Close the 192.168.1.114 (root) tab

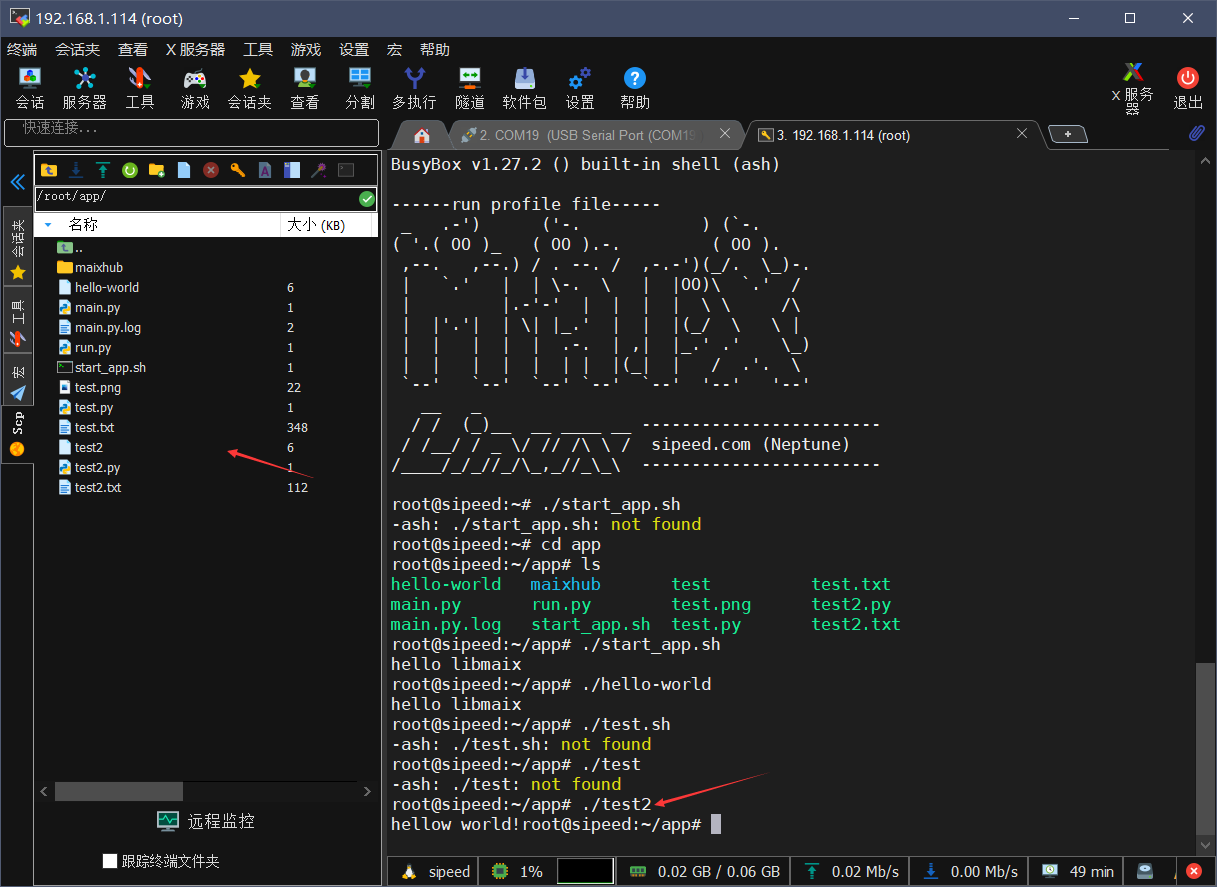coord(1022,133)
